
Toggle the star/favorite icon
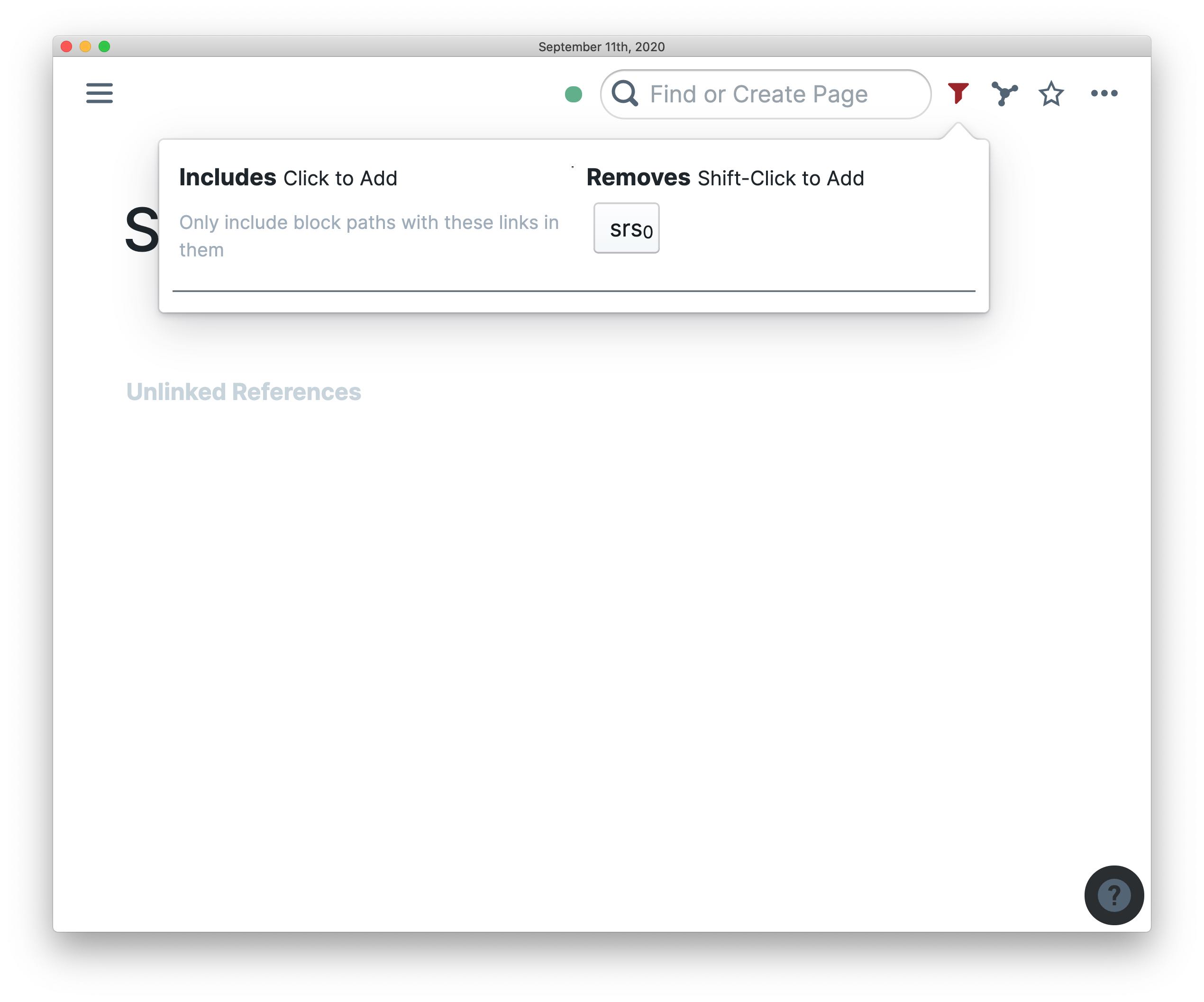point(1053,94)
